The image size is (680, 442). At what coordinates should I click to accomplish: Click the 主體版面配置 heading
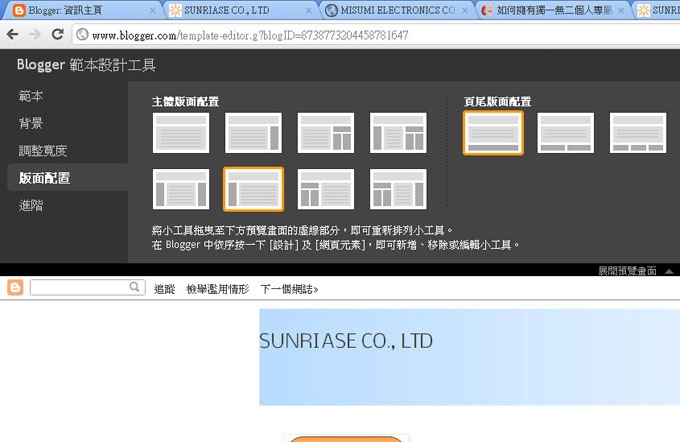point(185,101)
